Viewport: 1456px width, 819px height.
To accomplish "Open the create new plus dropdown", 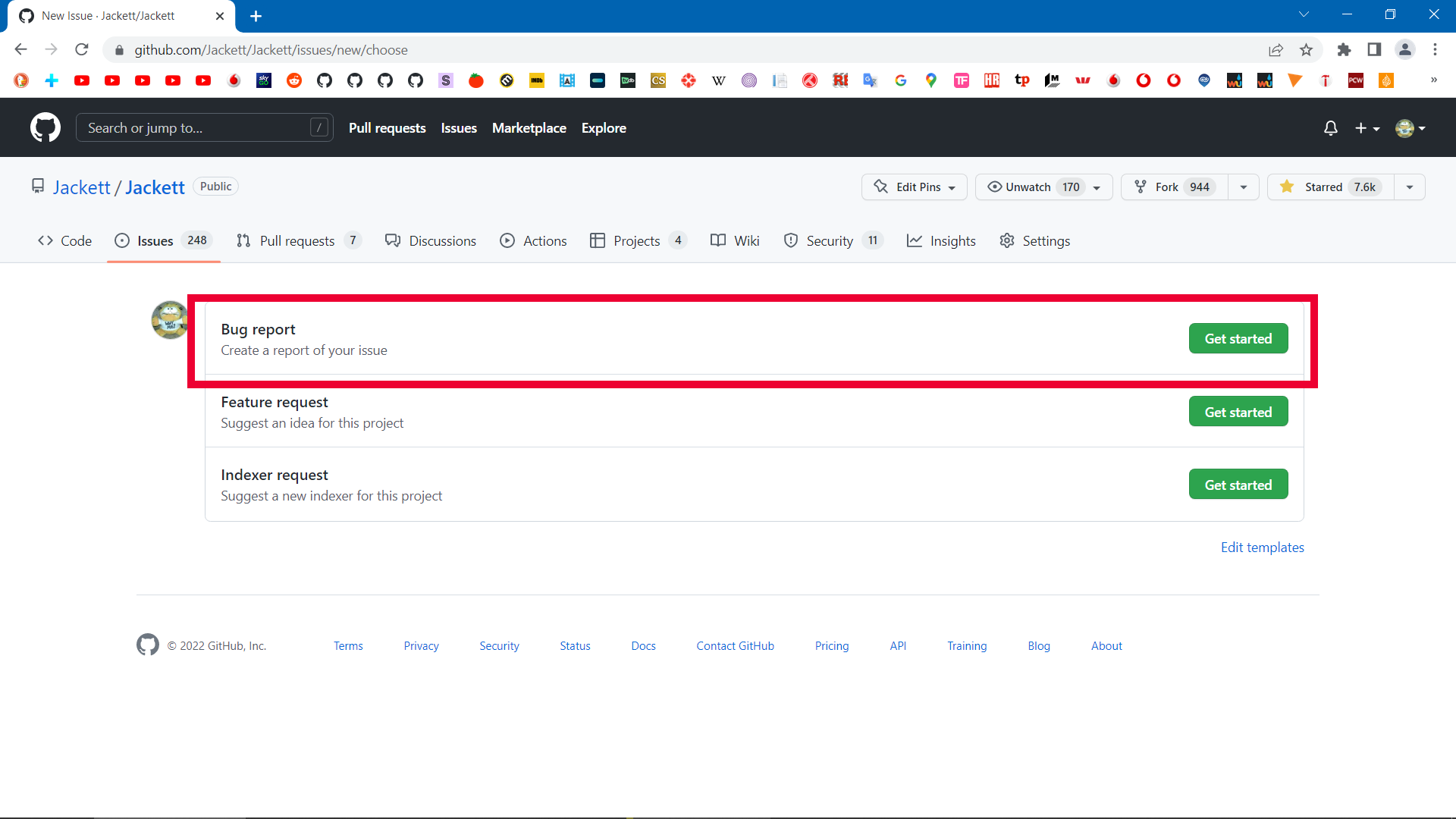I will [x=1367, y=128].
